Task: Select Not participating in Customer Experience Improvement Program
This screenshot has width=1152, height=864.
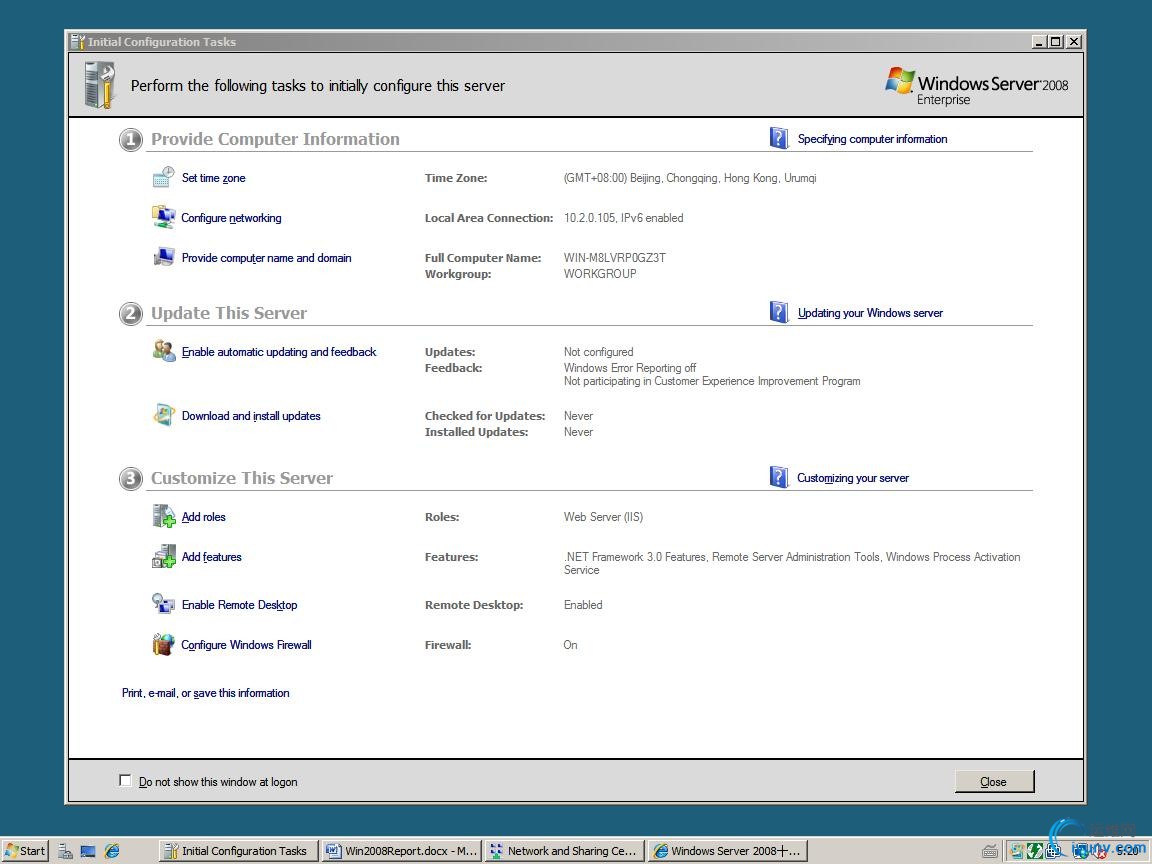Action: [x=712, y=381]
